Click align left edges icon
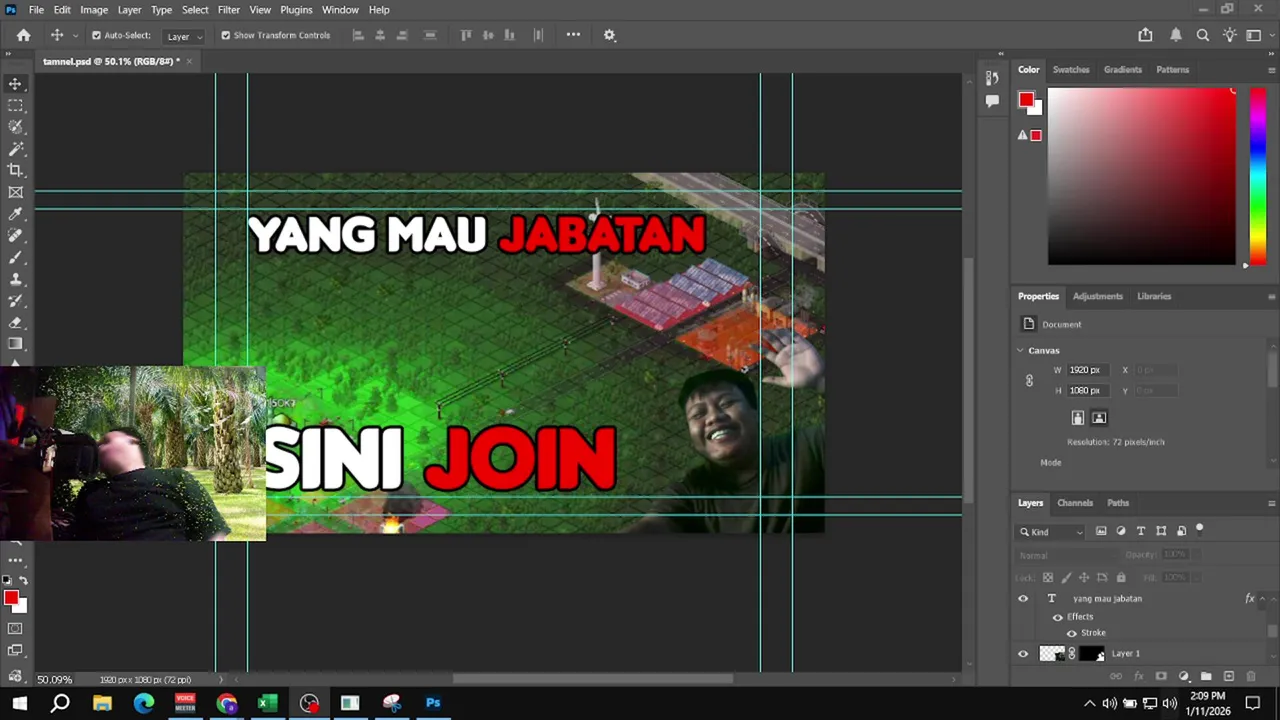Image resolution: width=1280 pixels, height=720 pixels. 357,35
